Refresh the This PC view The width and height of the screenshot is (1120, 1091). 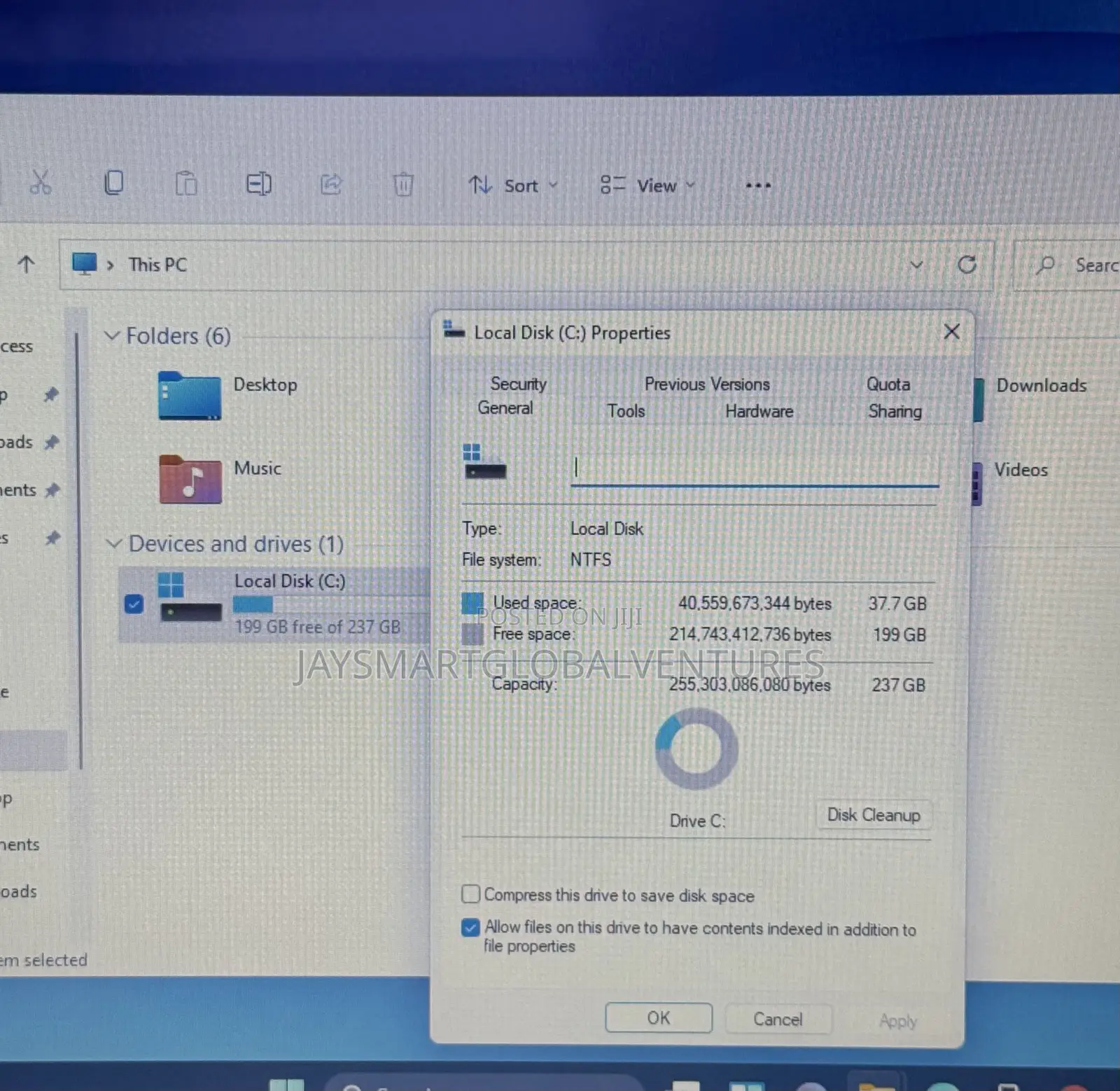[967, 265]
